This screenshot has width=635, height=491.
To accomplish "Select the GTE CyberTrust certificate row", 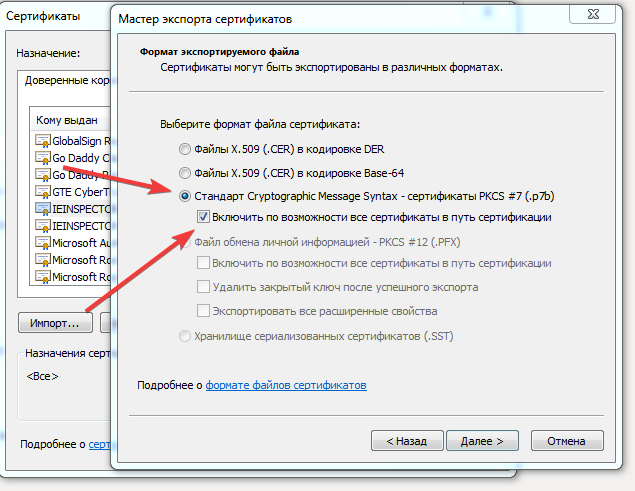I will 72,192.
